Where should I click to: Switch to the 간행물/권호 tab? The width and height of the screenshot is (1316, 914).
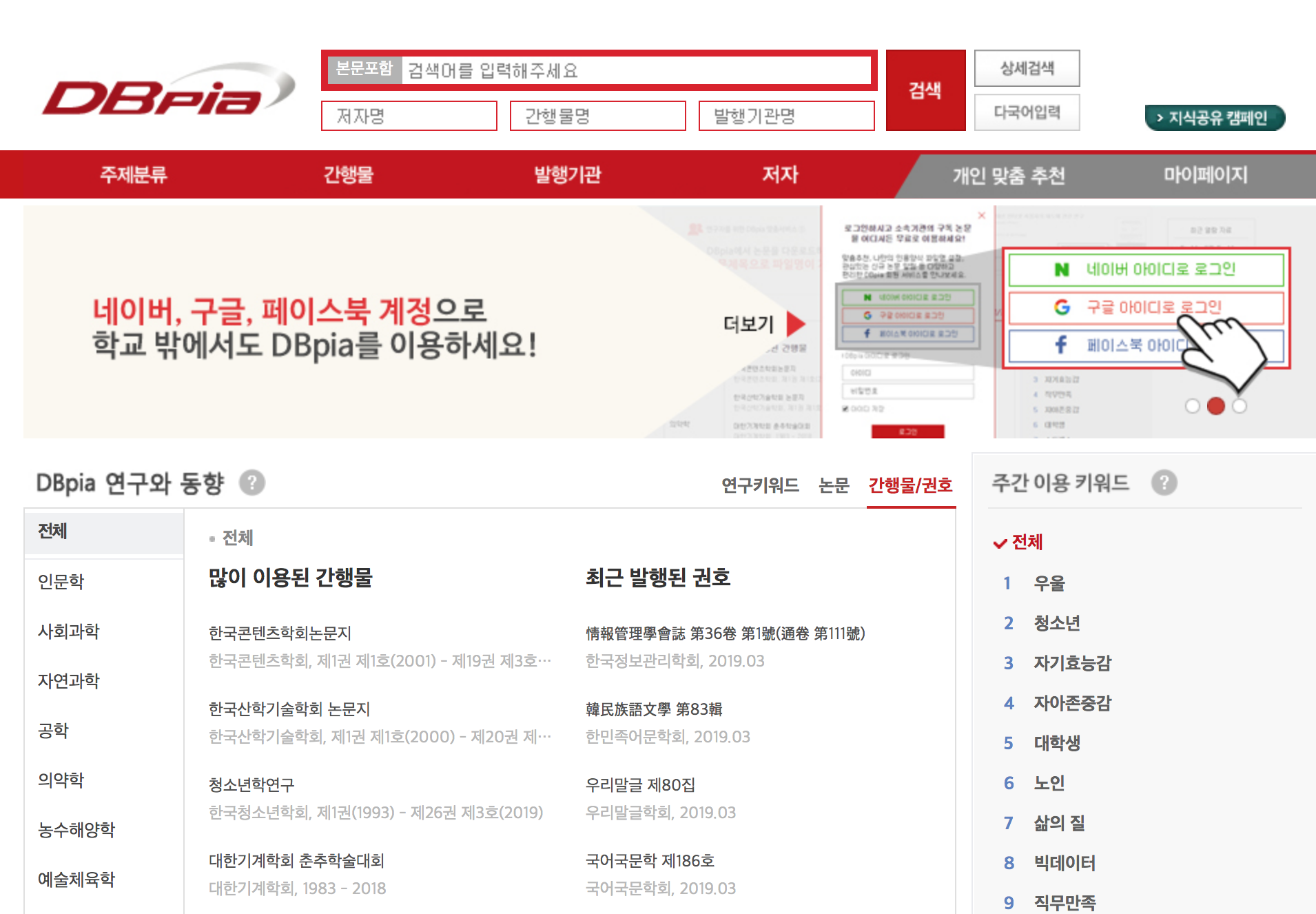tap(911, 485)
